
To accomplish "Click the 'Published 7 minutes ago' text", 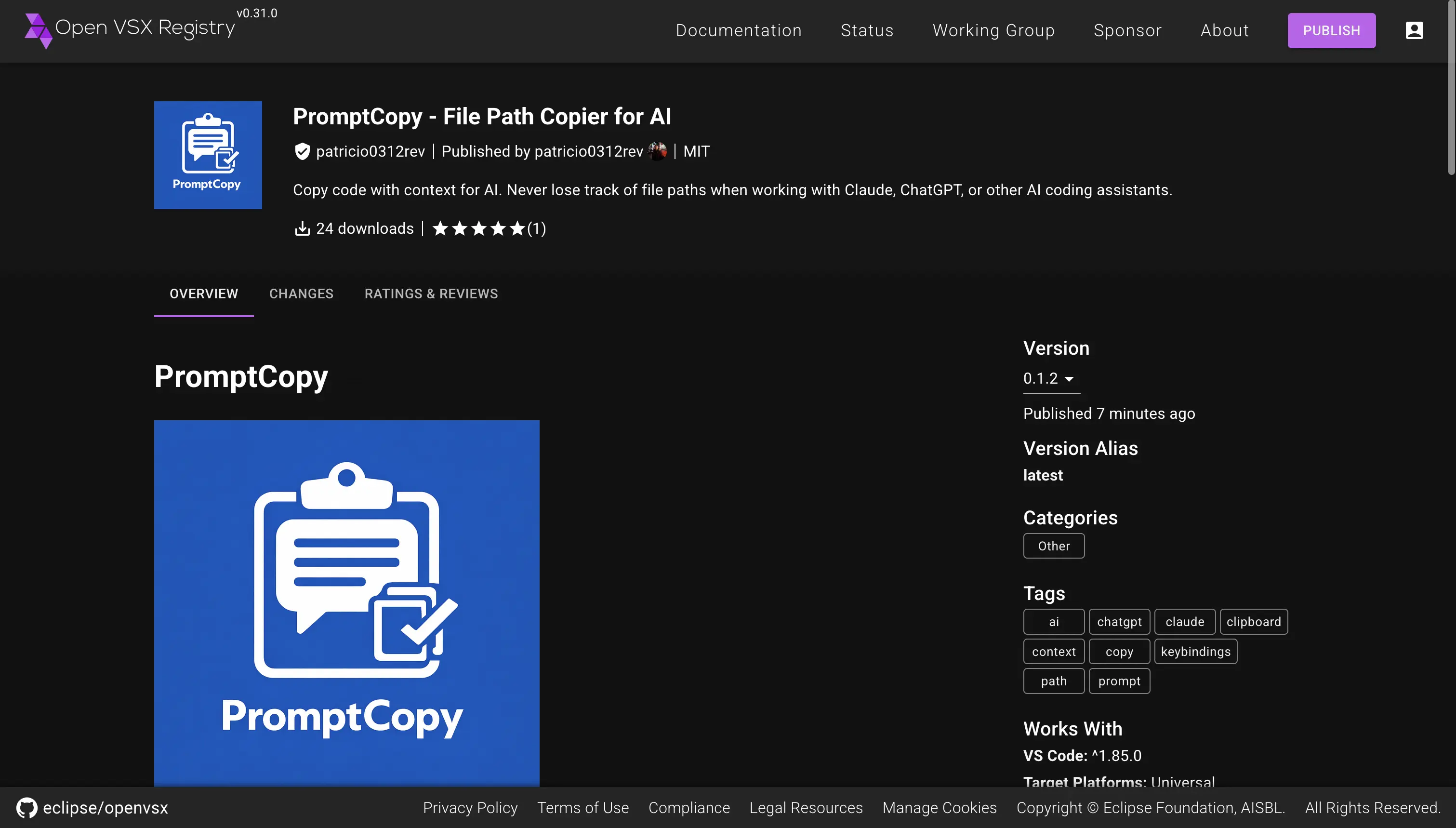I will [x=1109, y=414].
